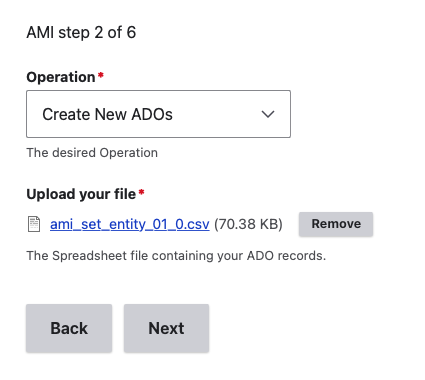
Task: Select the 'Create New ADOs' combo box
Action: (x=158, y=114)
